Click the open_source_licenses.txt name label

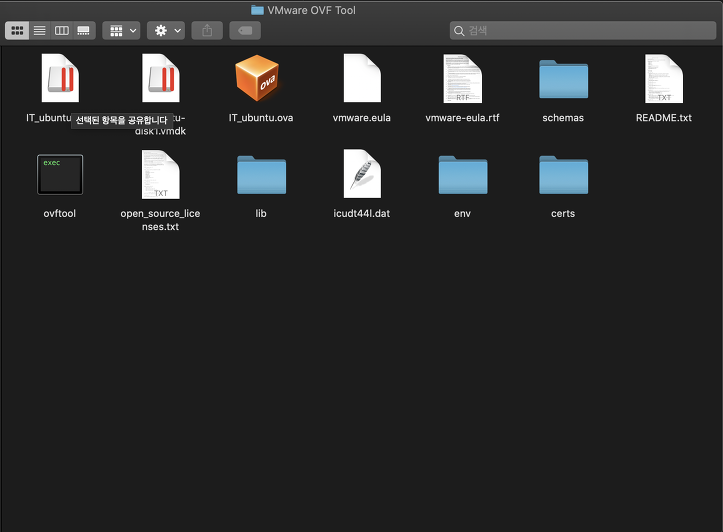(x=160, y=220)
